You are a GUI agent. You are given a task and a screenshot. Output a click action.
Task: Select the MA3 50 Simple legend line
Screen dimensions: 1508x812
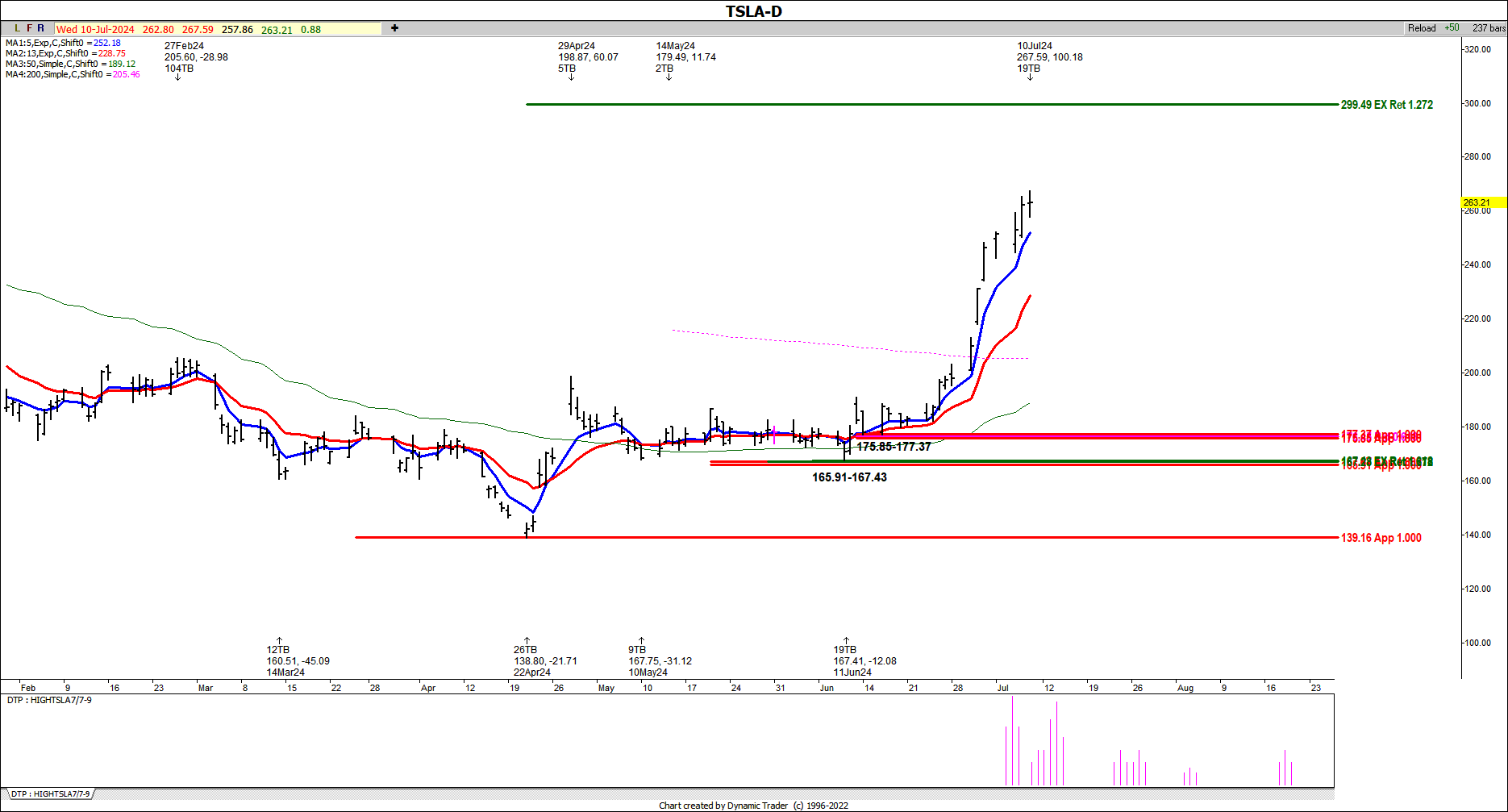[x=70, y=64]
